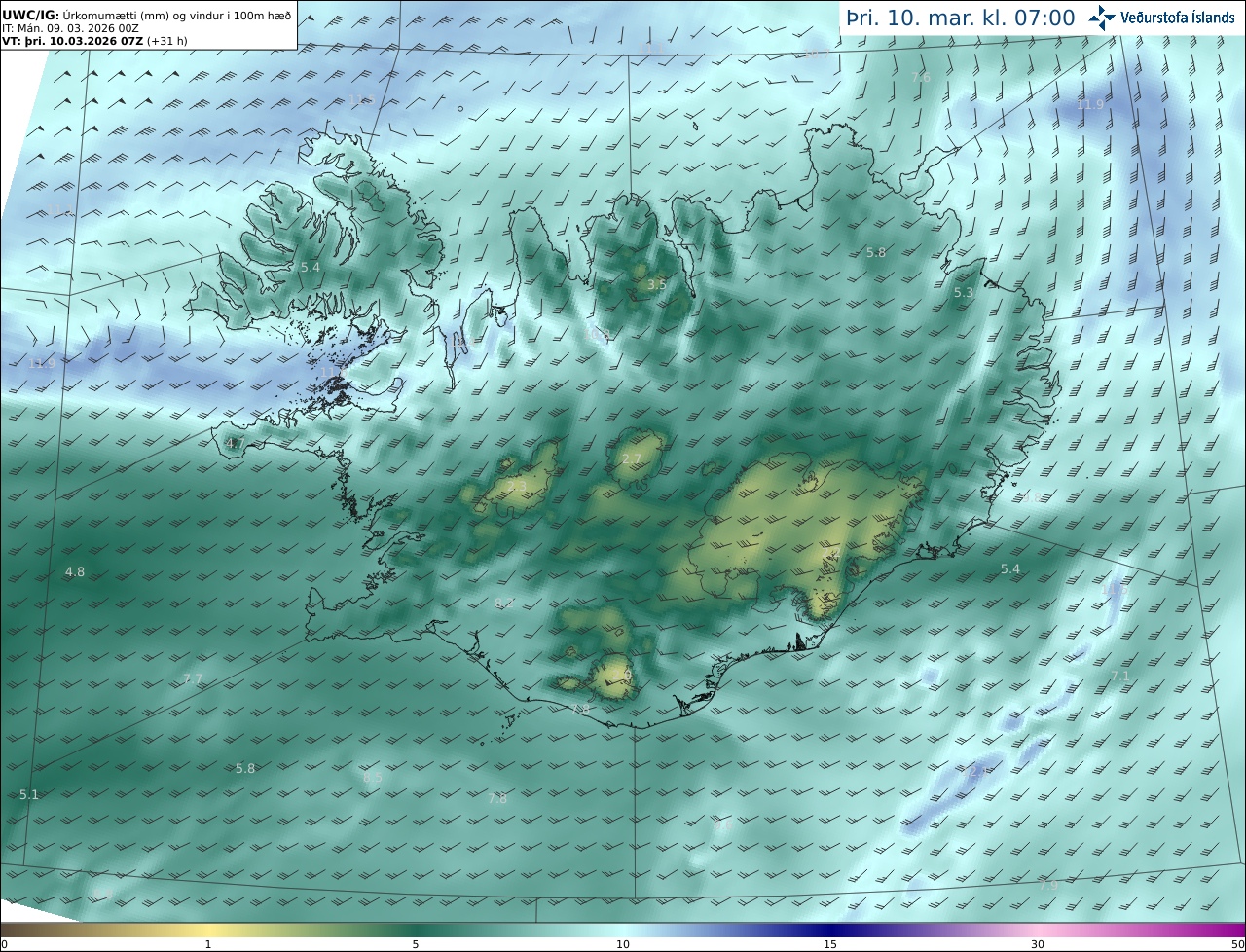
Task: Click the dark navy section of the colour bar
Action: click(830, 930)
